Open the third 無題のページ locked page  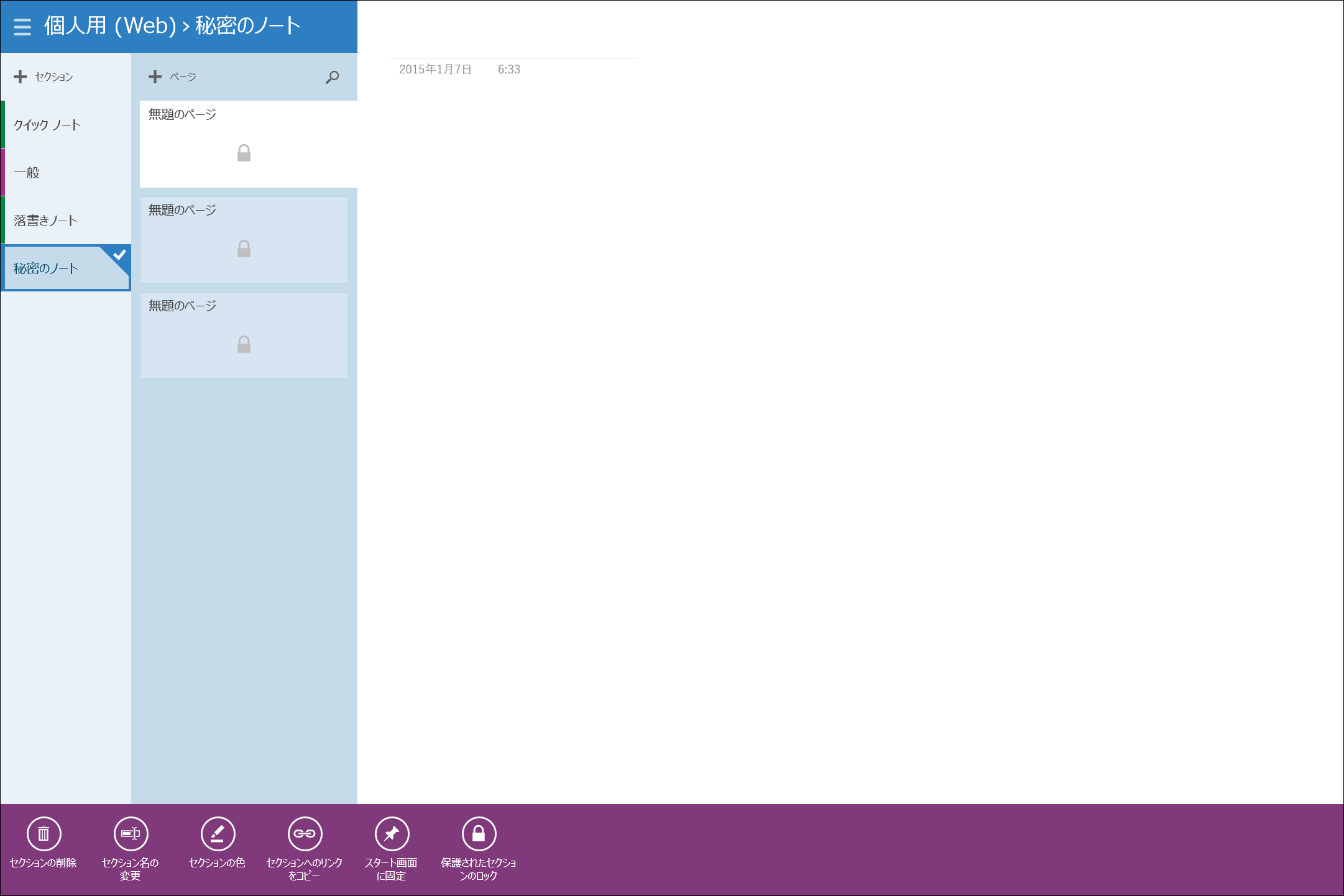[x=244, y=336]
